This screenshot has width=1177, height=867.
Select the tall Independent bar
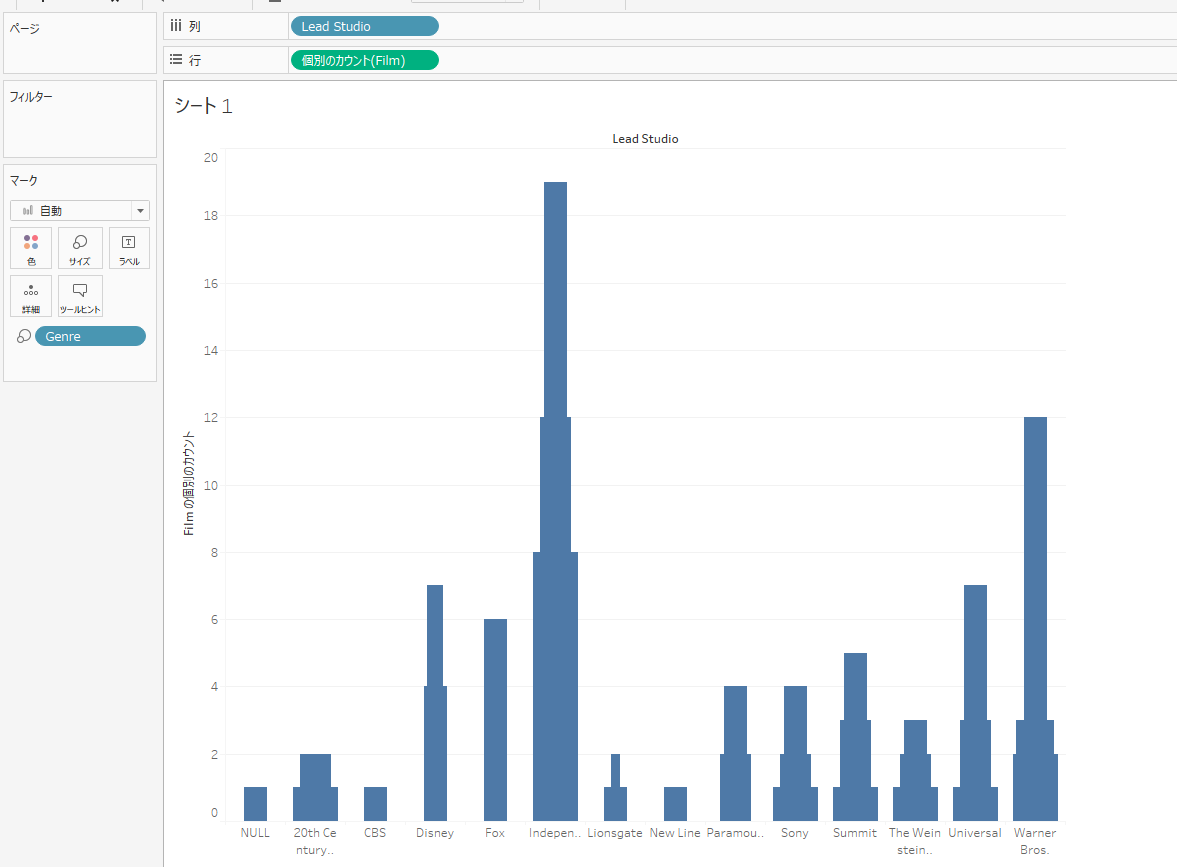(555, 501)
